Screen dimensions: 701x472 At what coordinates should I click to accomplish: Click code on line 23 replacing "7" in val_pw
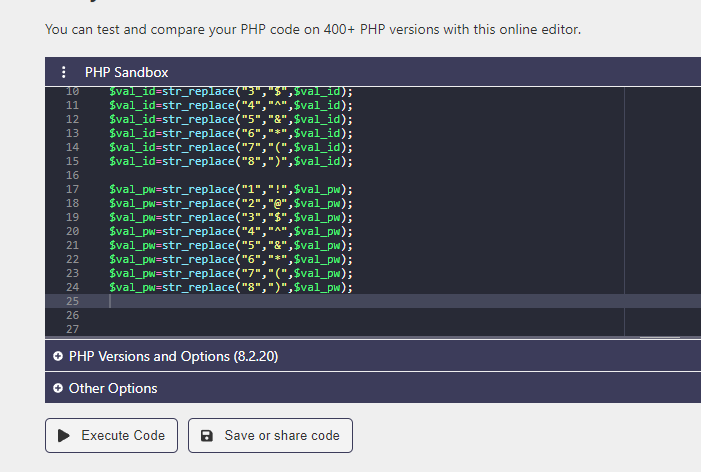pyautogui.click(x=231, y=273)
